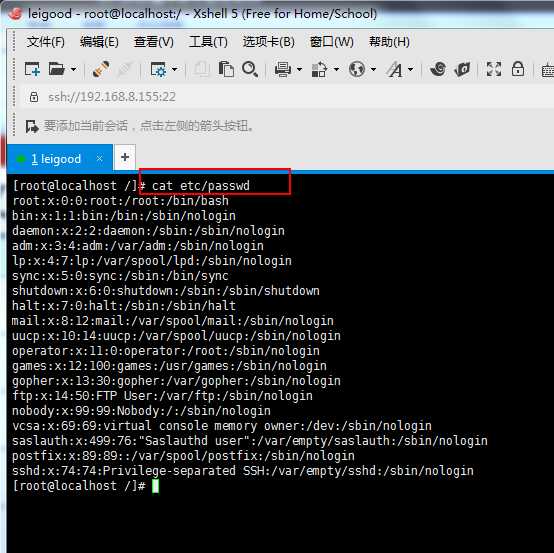Click the ftp:x:14:50:FTP User line
Viewport: 554px width, 553px height.
click(163, 396)
